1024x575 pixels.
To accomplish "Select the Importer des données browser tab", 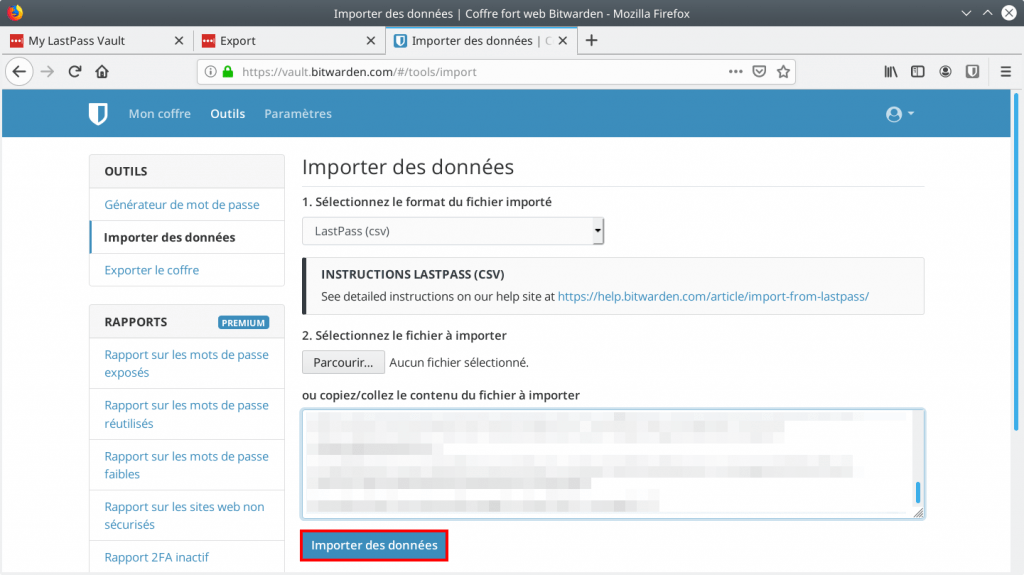I will coord(481,41).
